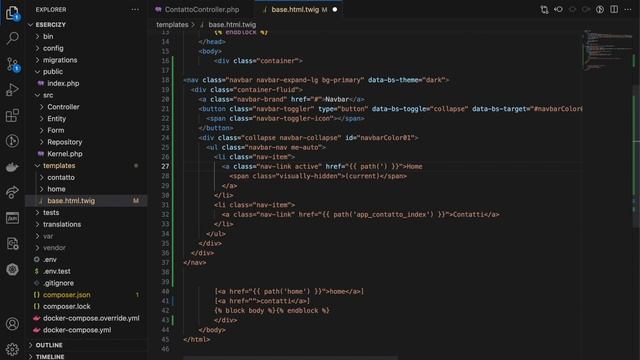Image resolution: width=640 pixels, height=360 pixels.
Task: Expand the migrations folder
Action: (60, 60)
